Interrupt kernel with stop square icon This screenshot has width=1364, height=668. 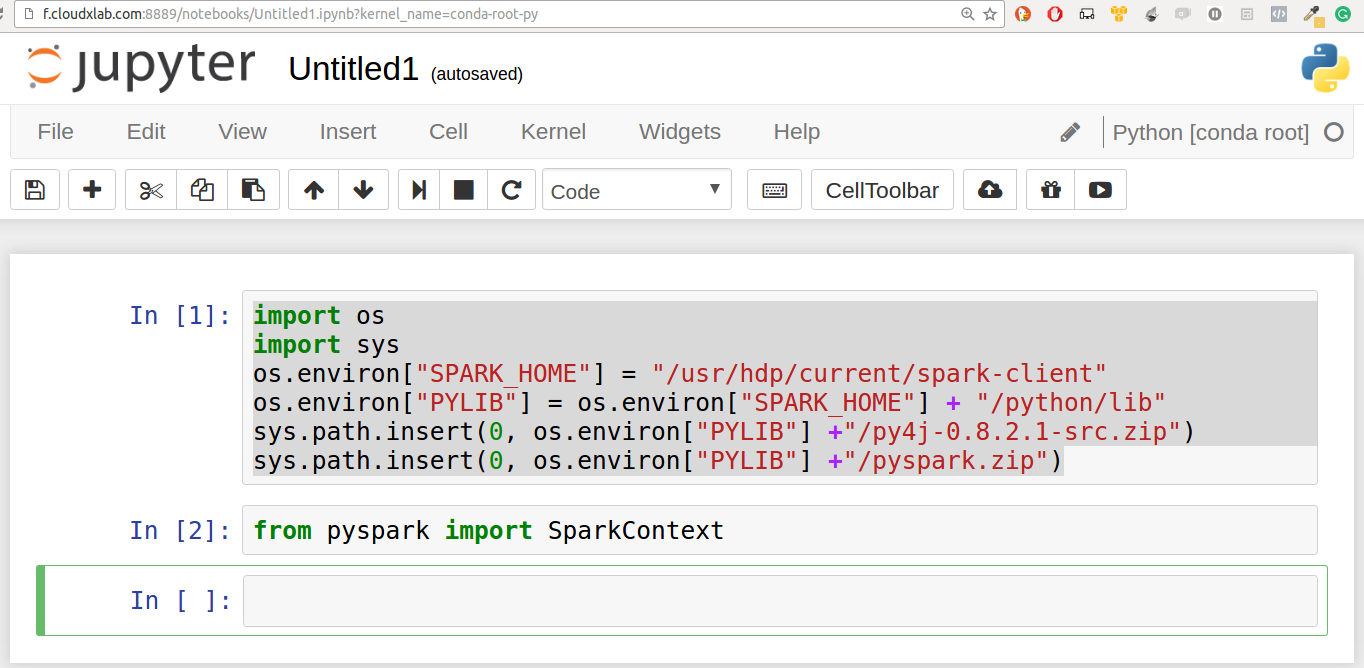coord(464,190)
